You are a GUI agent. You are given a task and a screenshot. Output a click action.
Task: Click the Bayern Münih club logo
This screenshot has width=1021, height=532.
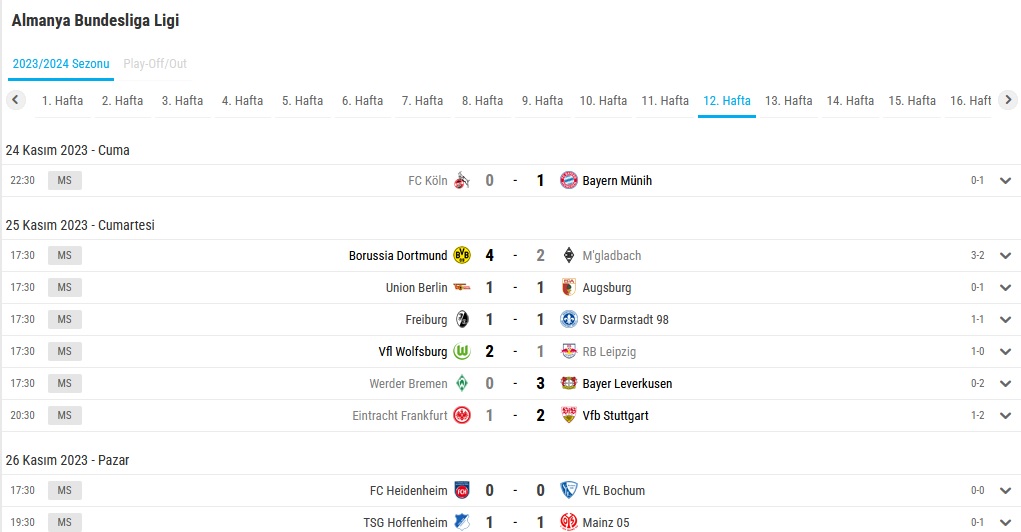(568, 180)
